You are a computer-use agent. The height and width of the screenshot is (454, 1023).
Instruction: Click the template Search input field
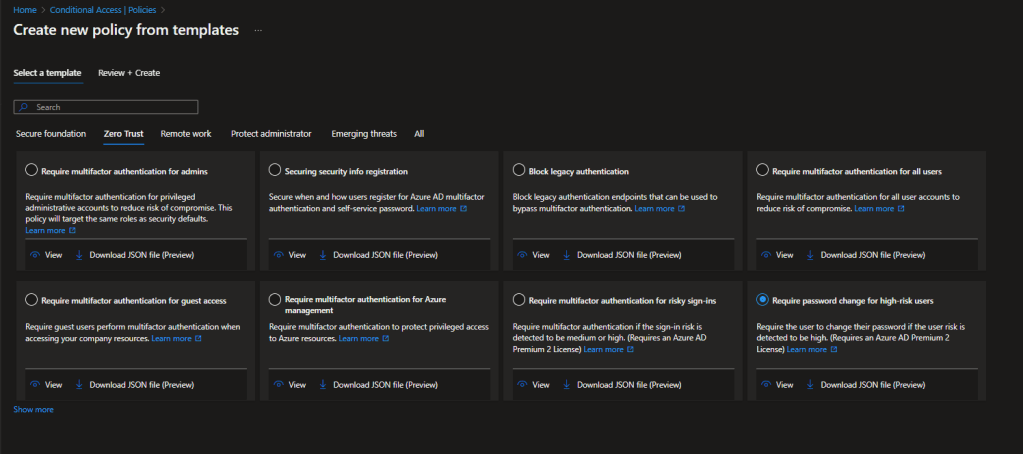(x=106, y=106)
